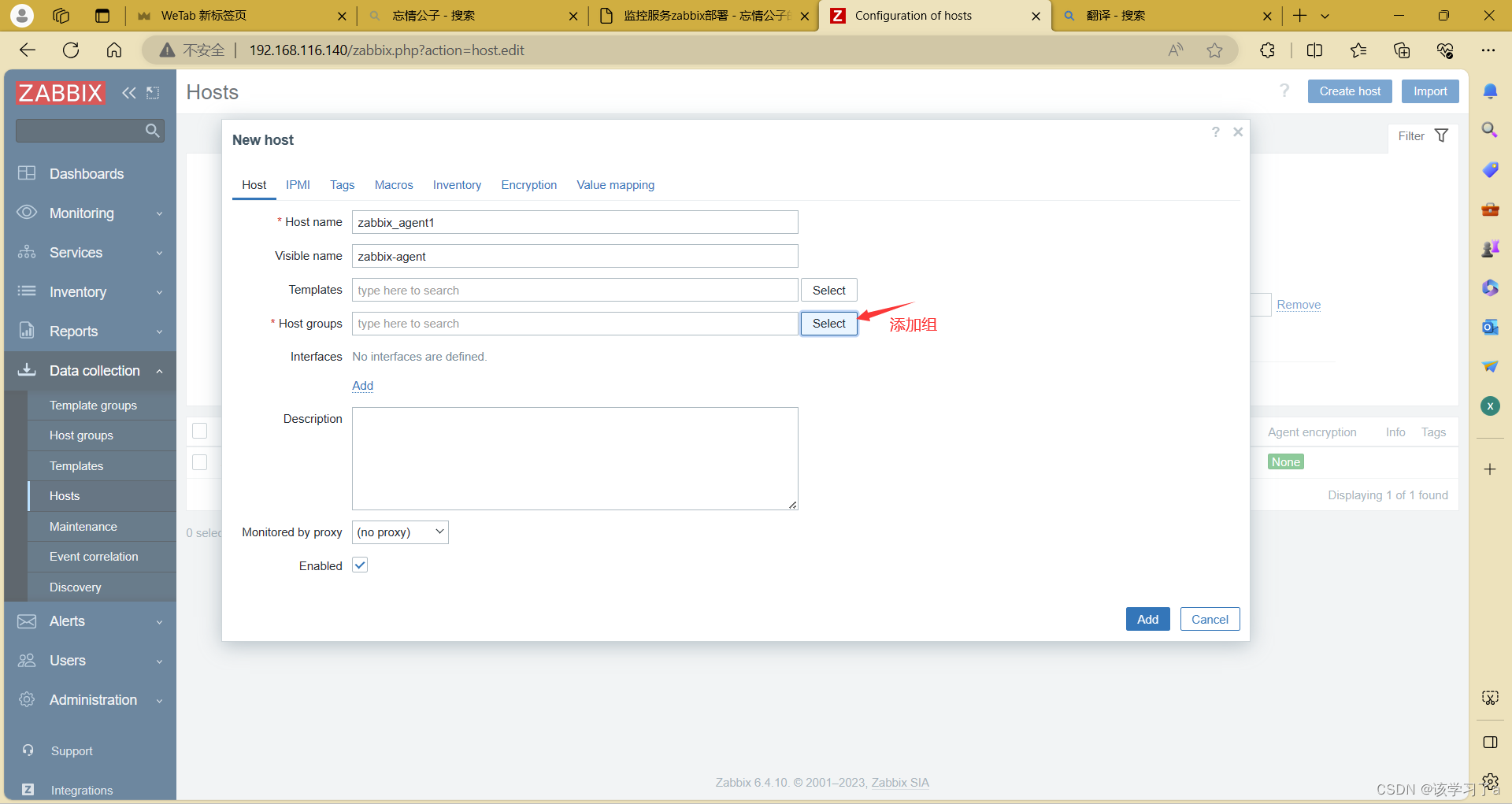Image resolution: width=1512 pixels, height=804 pixels.
Task: Click the Zabbix SIA footer link
Action: 900,782
